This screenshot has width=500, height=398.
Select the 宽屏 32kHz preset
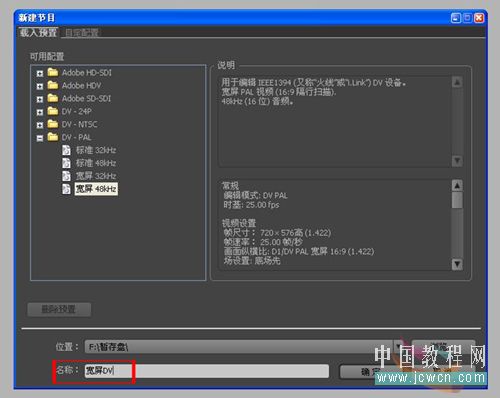(x=96, y=176)
